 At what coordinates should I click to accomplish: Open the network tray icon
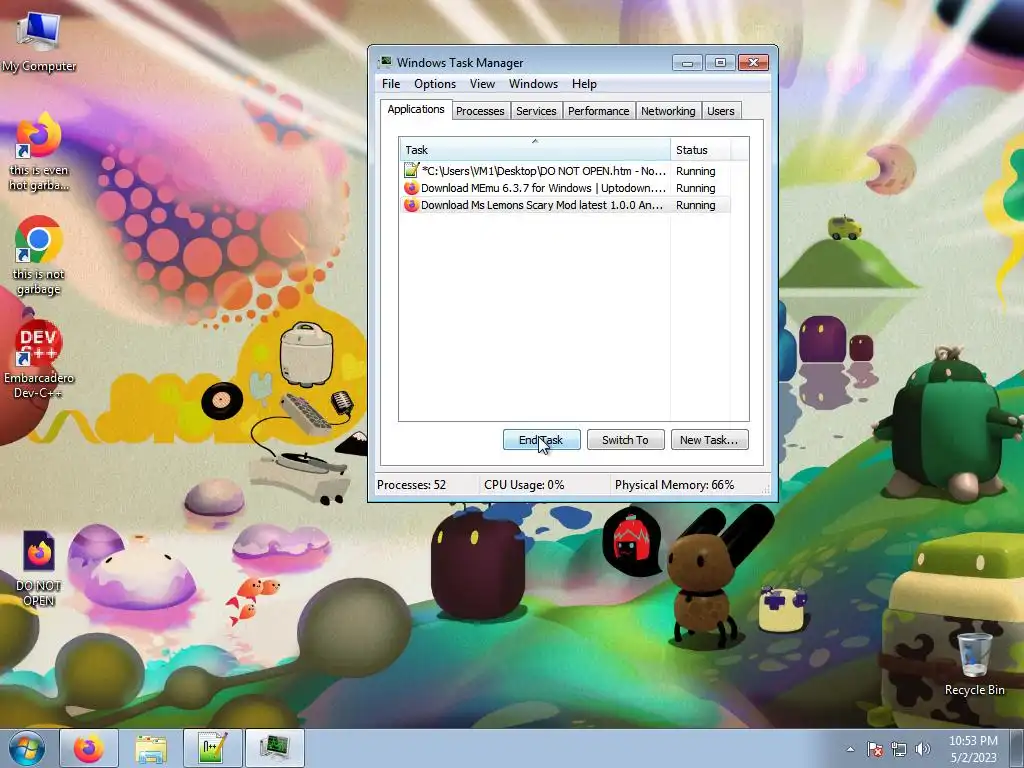(x=899, y=749)
